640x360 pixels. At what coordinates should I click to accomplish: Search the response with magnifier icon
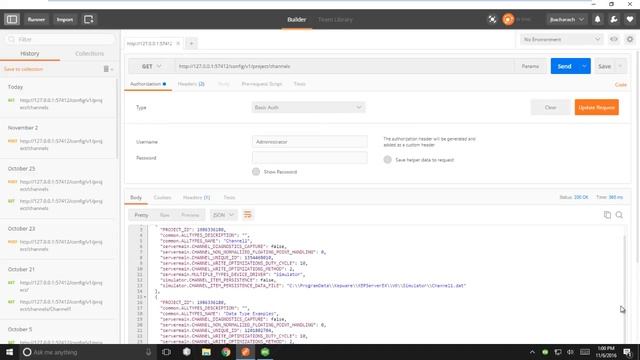(x=619, y=215)
